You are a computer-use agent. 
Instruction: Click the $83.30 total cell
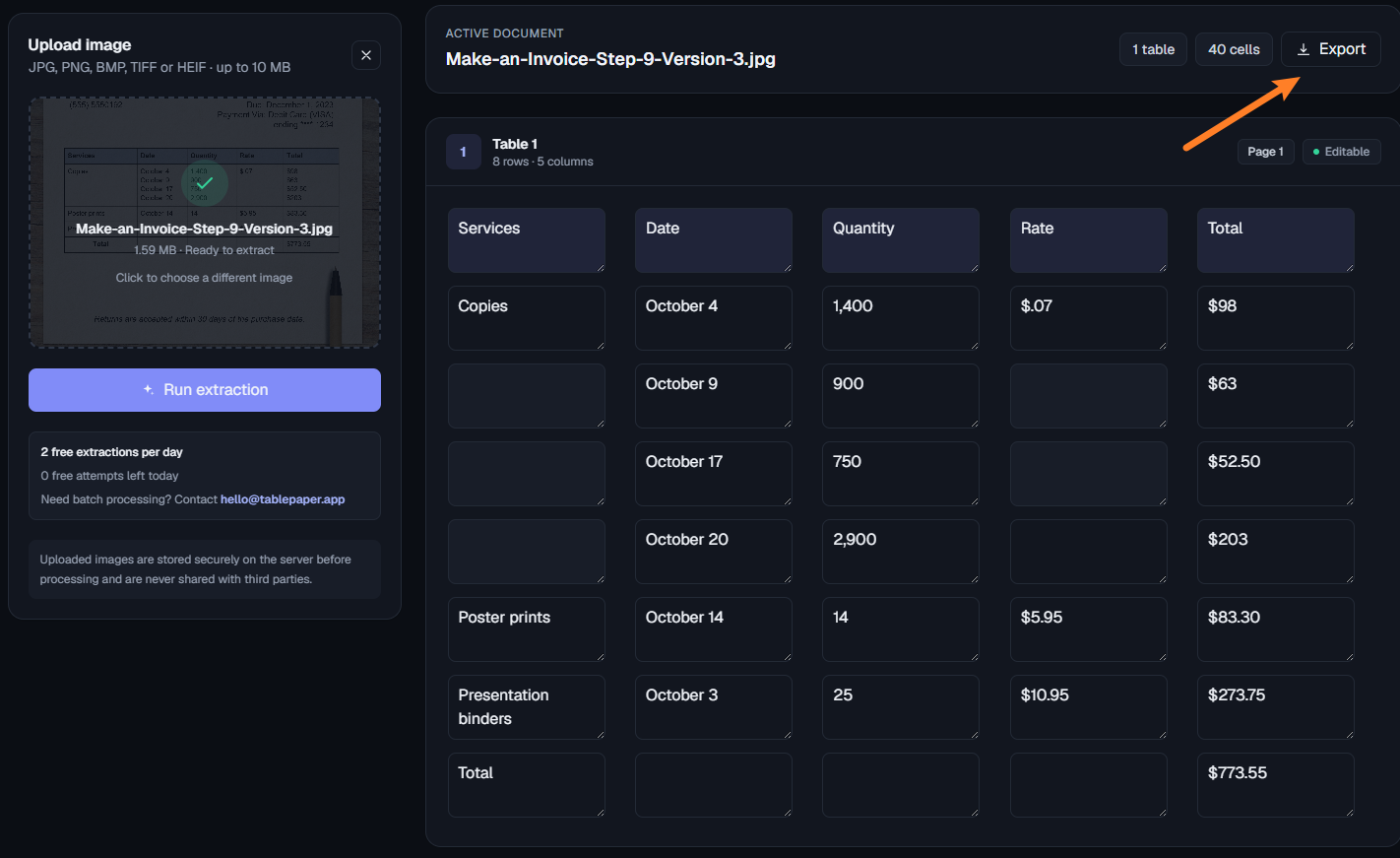[x=1276, y=629]
